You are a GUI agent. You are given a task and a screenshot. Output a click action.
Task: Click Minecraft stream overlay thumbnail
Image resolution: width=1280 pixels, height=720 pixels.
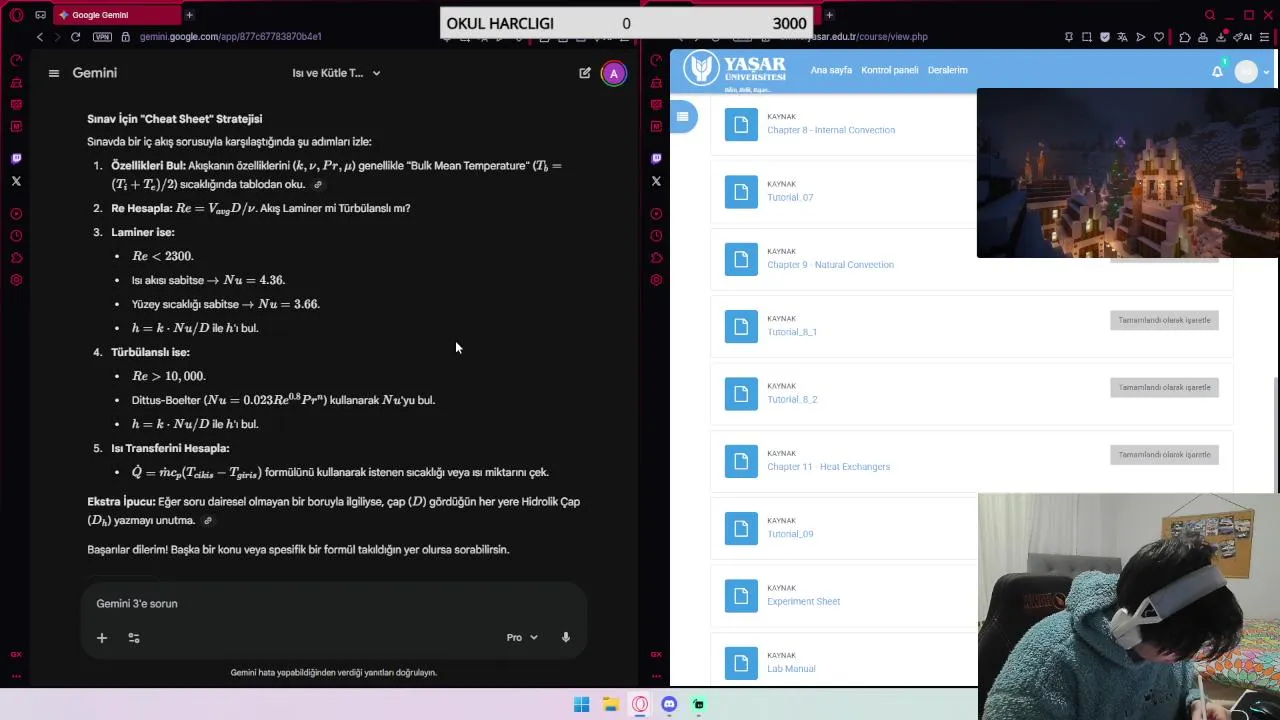pos(1128,173)
